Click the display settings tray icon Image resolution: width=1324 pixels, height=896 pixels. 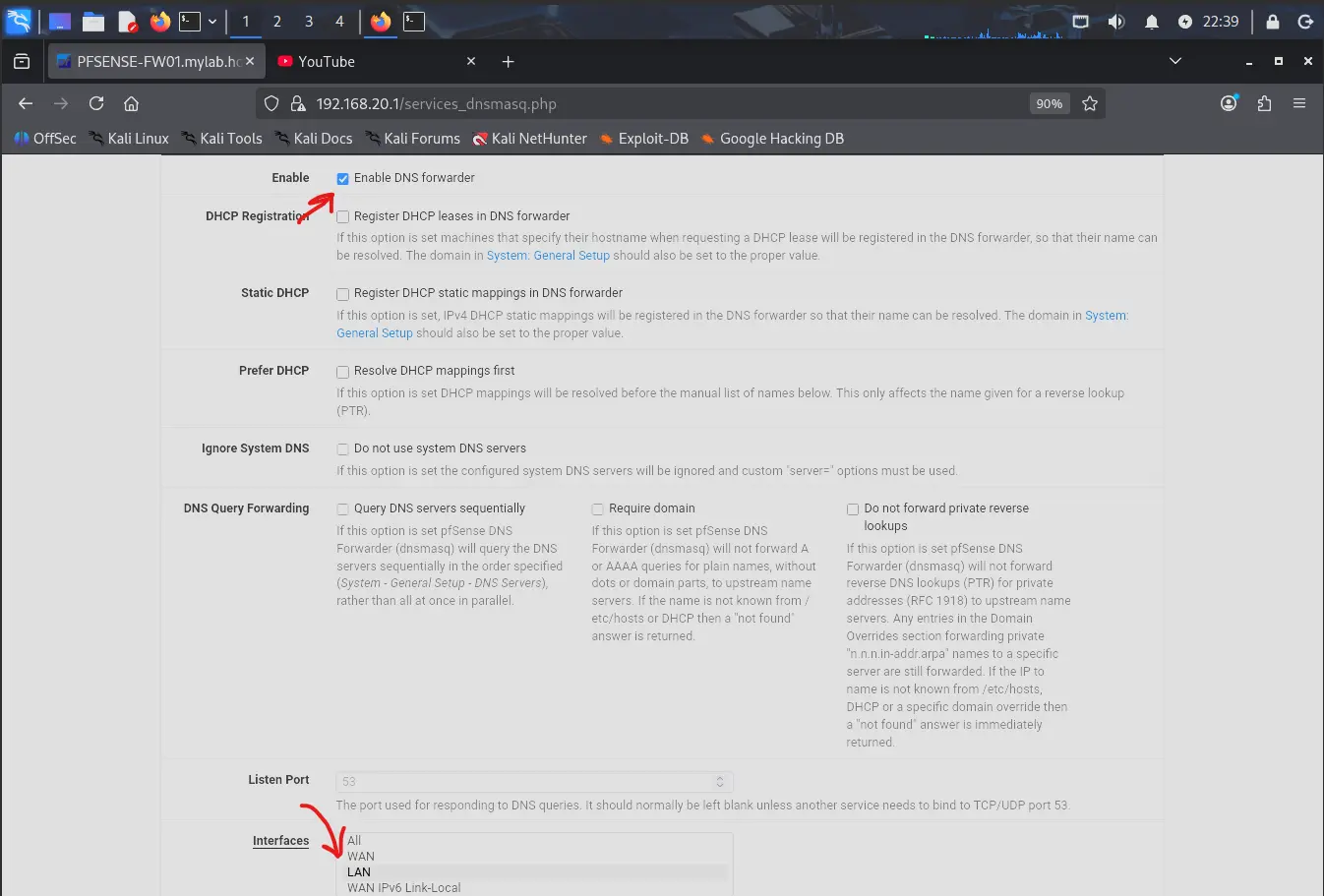[1081, 21]
